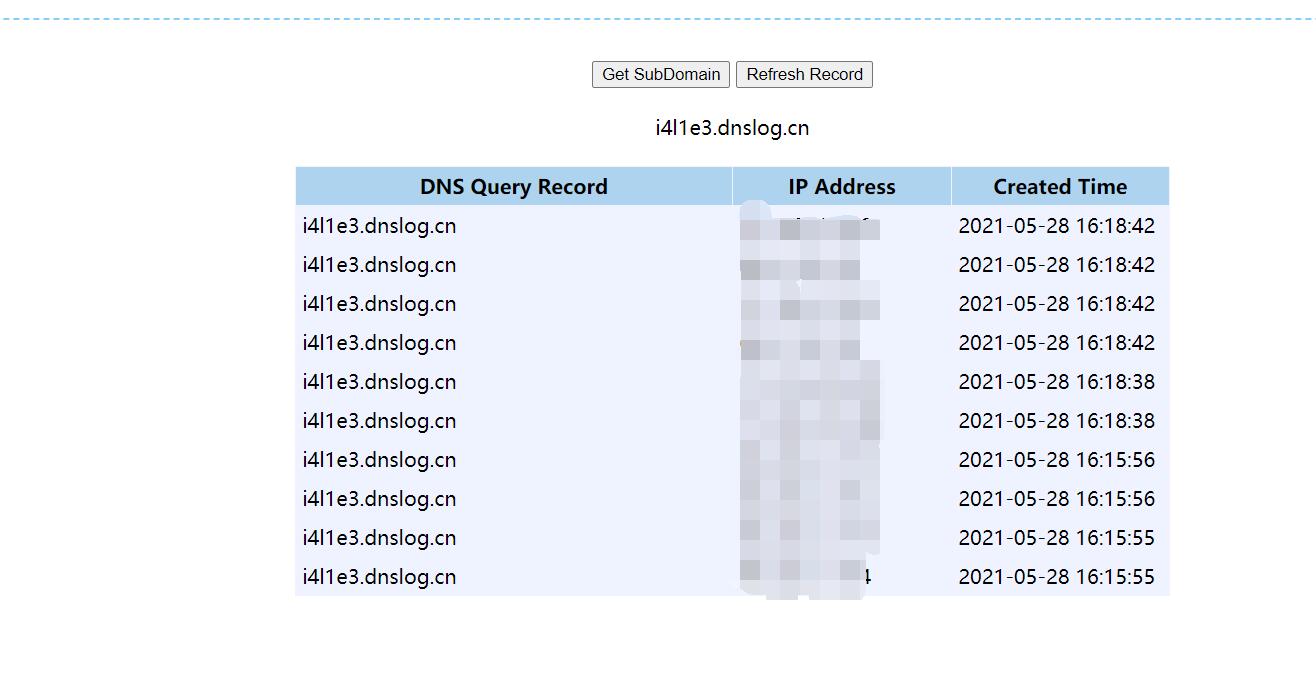The image size is (1316, 680).
Task: Click the first row's 16:18:42 timestamp
Action: 1056,226
